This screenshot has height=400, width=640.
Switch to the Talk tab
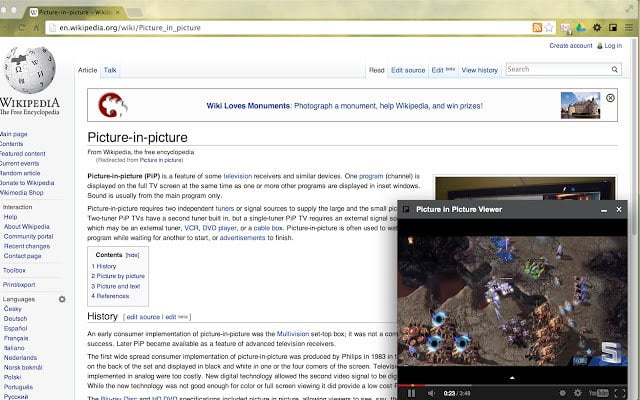pos(110,70)
